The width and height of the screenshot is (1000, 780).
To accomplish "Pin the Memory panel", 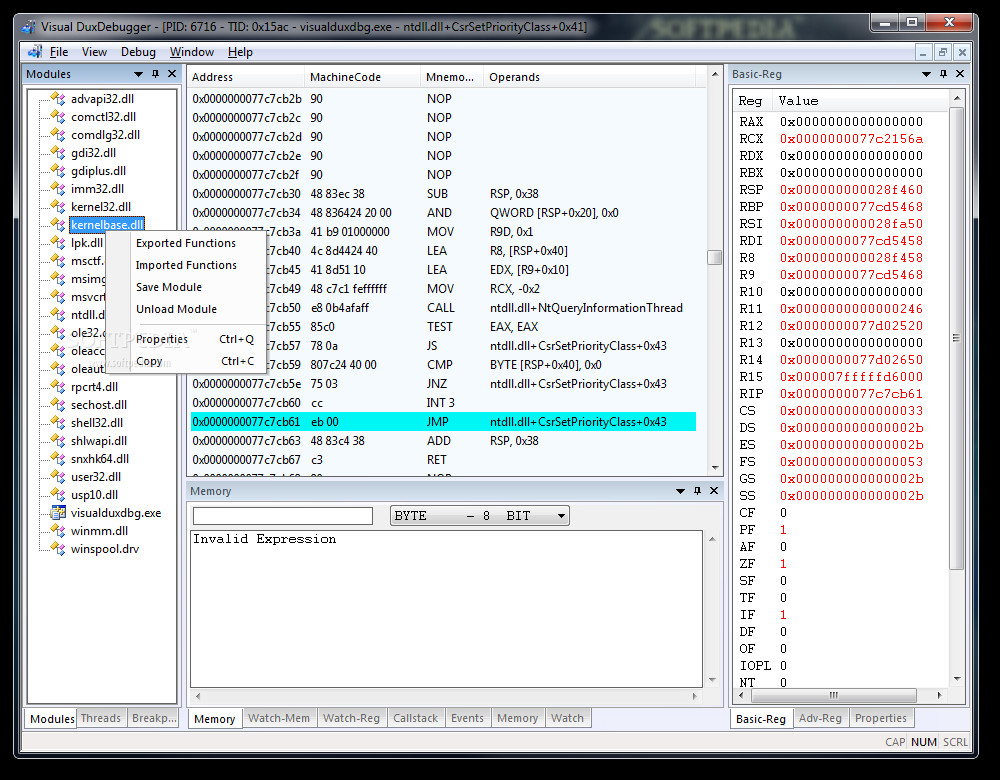I will [x=697, y=490].
